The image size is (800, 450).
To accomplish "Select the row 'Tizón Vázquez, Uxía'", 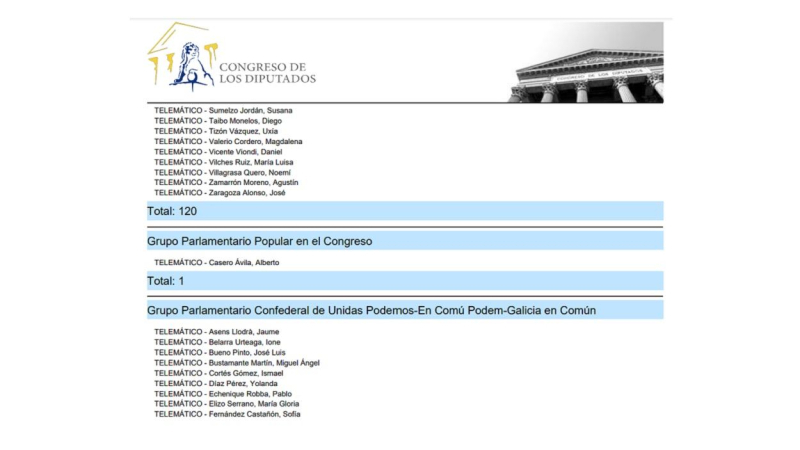I will tap(216, 131).
